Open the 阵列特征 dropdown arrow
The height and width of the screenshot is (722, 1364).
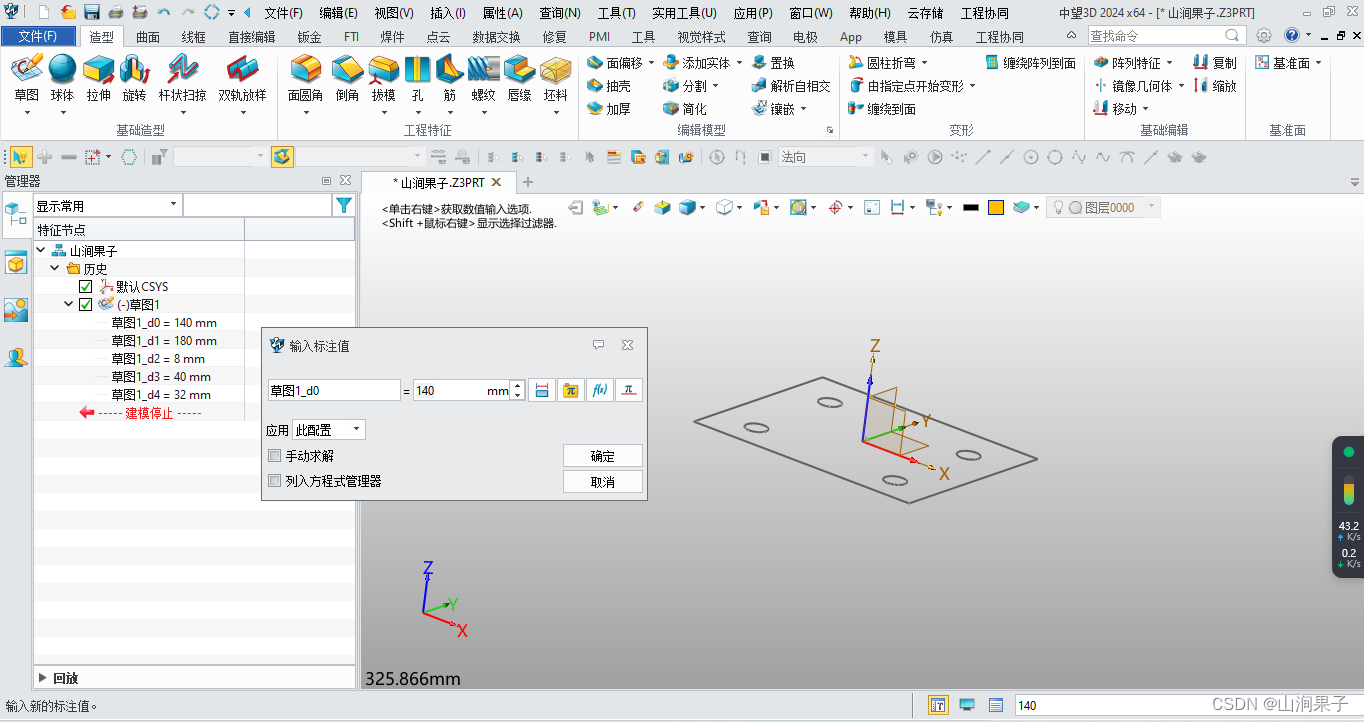1170,63
